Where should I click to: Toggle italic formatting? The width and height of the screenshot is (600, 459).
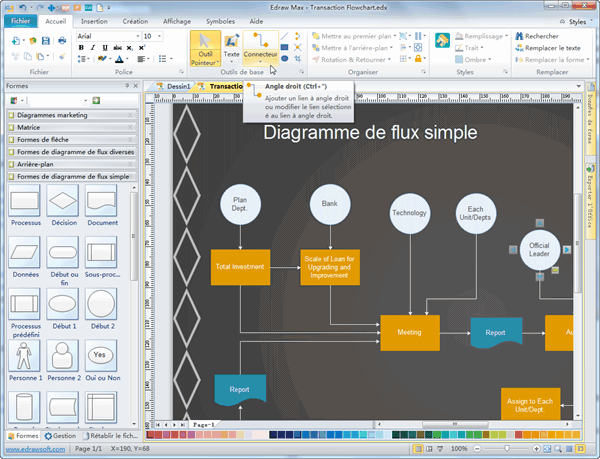tap(93, 48)
